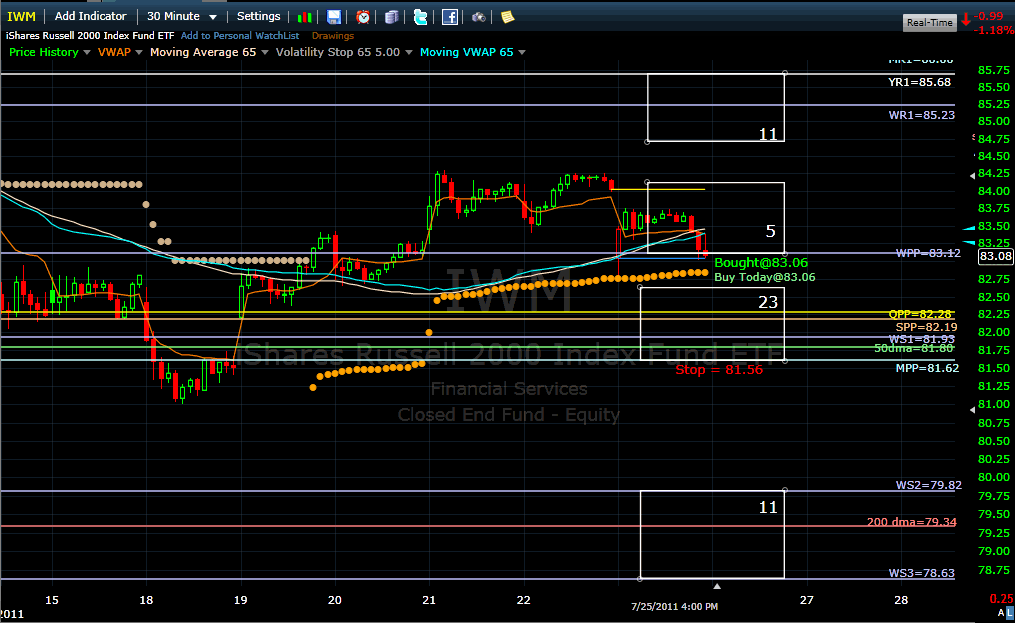Screen dimensions: 1015x623
Task: Open the 30 Minute timeframe dropdown
Action: tap(181, 16)
